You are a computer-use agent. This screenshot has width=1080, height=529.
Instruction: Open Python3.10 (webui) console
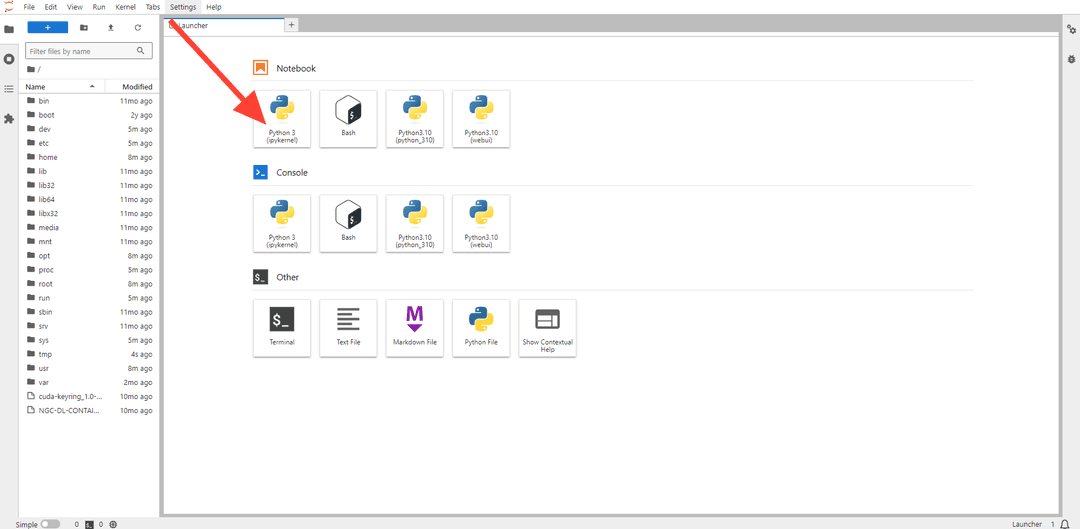[481, 222]
